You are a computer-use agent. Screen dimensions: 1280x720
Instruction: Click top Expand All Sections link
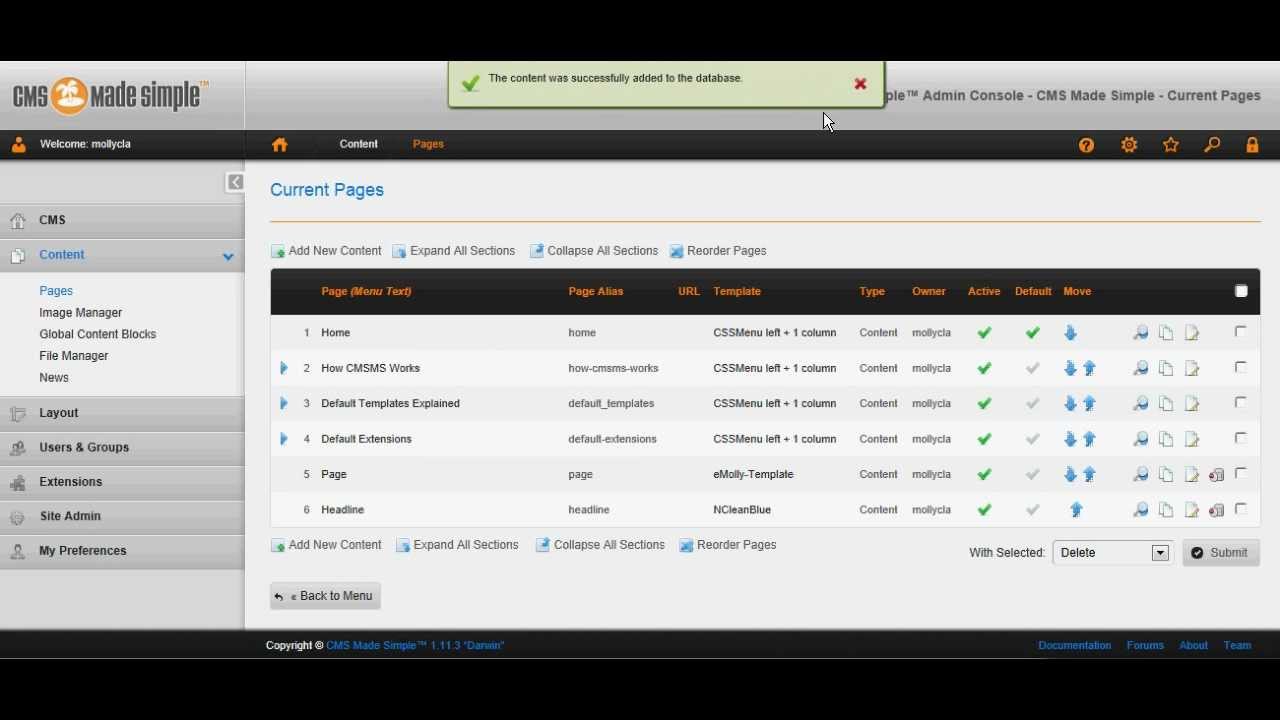click(x=454, y=251)
